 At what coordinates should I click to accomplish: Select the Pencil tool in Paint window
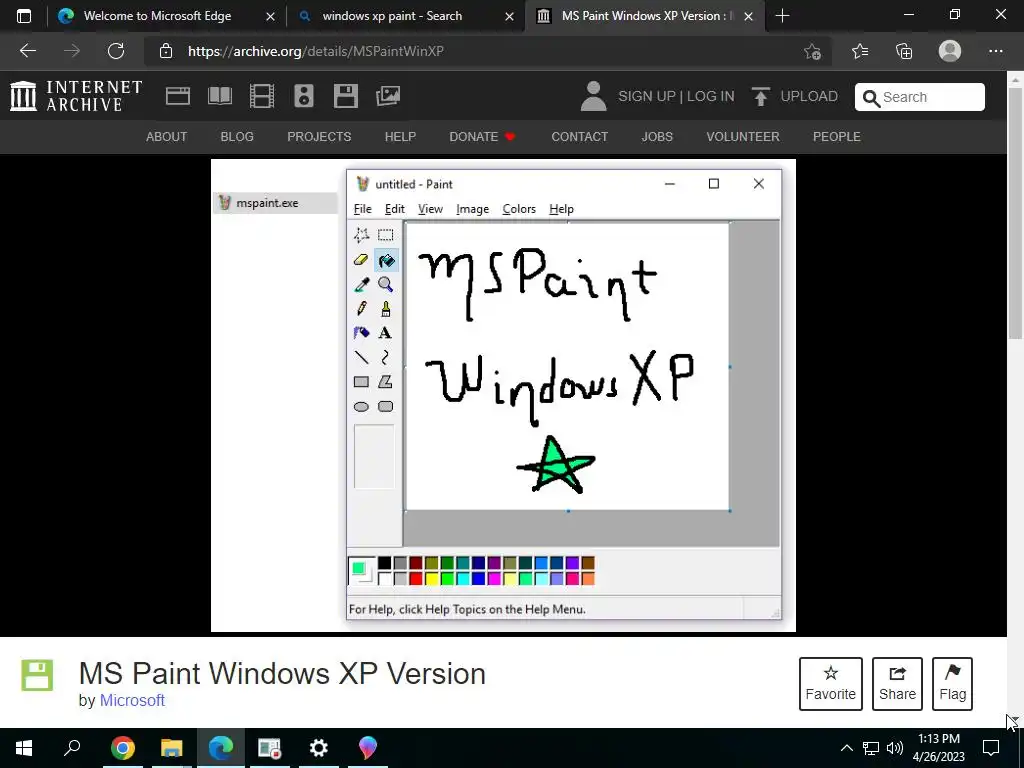click(361, 308)
